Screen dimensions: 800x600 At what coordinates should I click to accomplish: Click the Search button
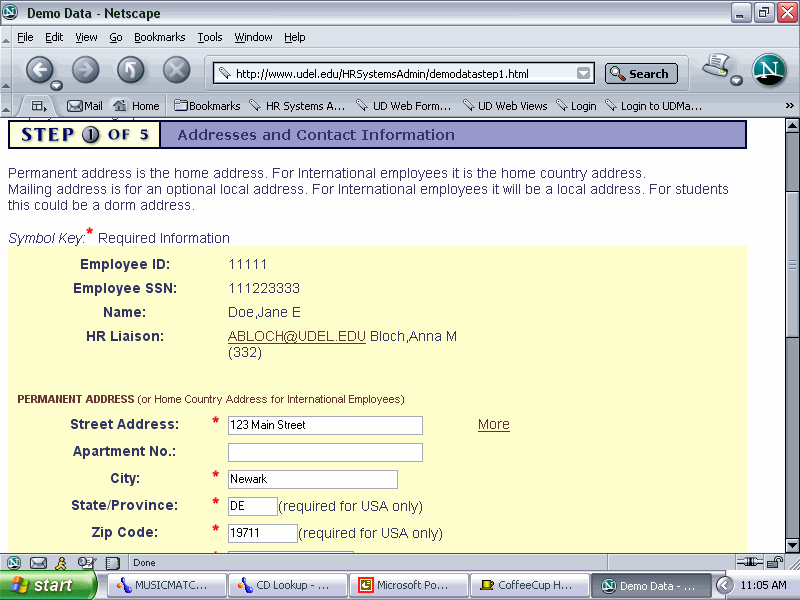coord(641,73)
